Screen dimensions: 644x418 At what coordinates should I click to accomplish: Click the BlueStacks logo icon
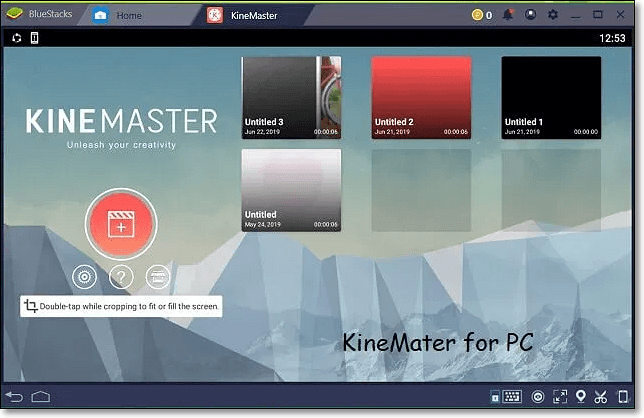(x=15, y=14)
